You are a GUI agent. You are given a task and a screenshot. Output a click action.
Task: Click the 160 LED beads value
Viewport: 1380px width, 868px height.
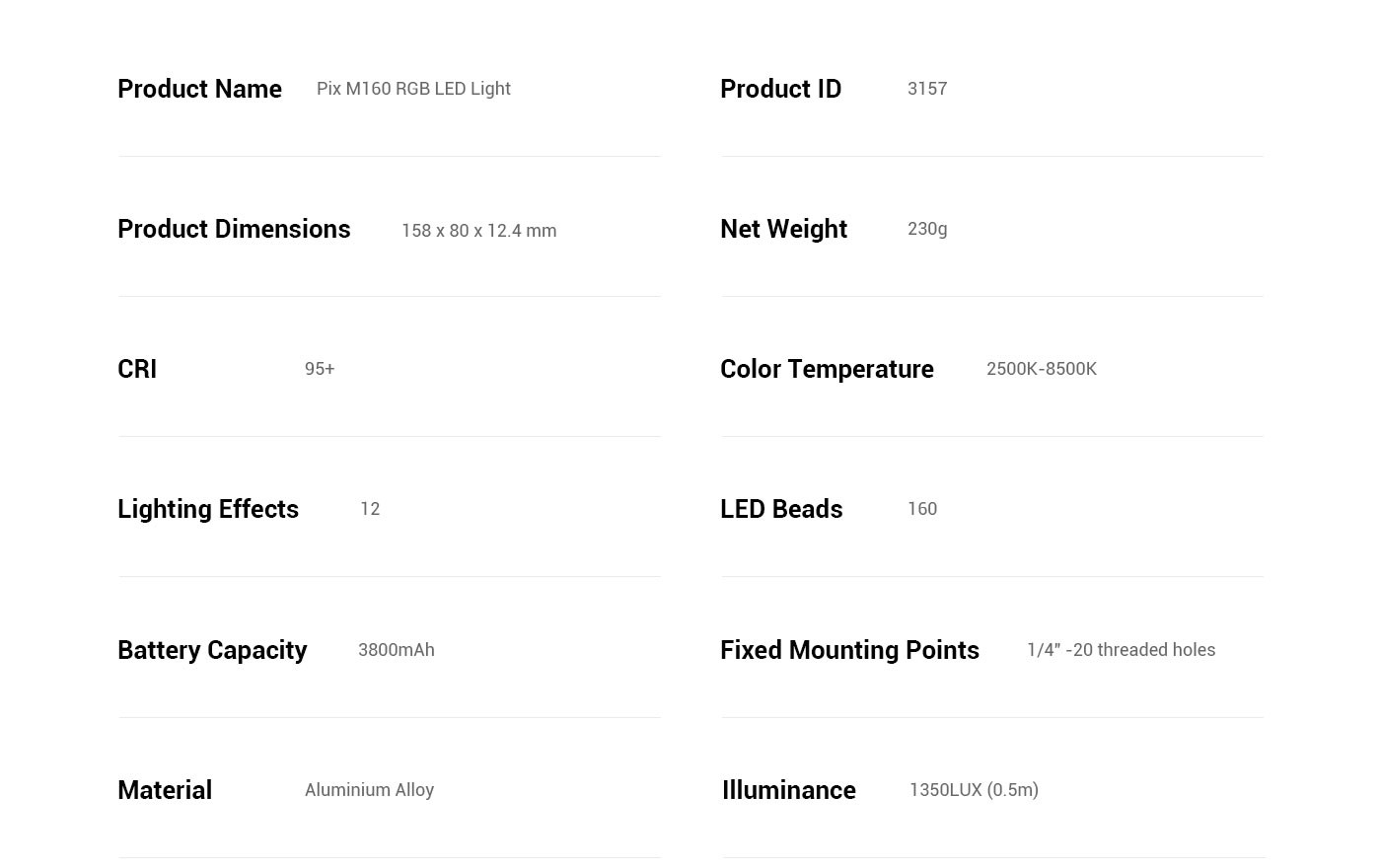(x=922, y=509)
